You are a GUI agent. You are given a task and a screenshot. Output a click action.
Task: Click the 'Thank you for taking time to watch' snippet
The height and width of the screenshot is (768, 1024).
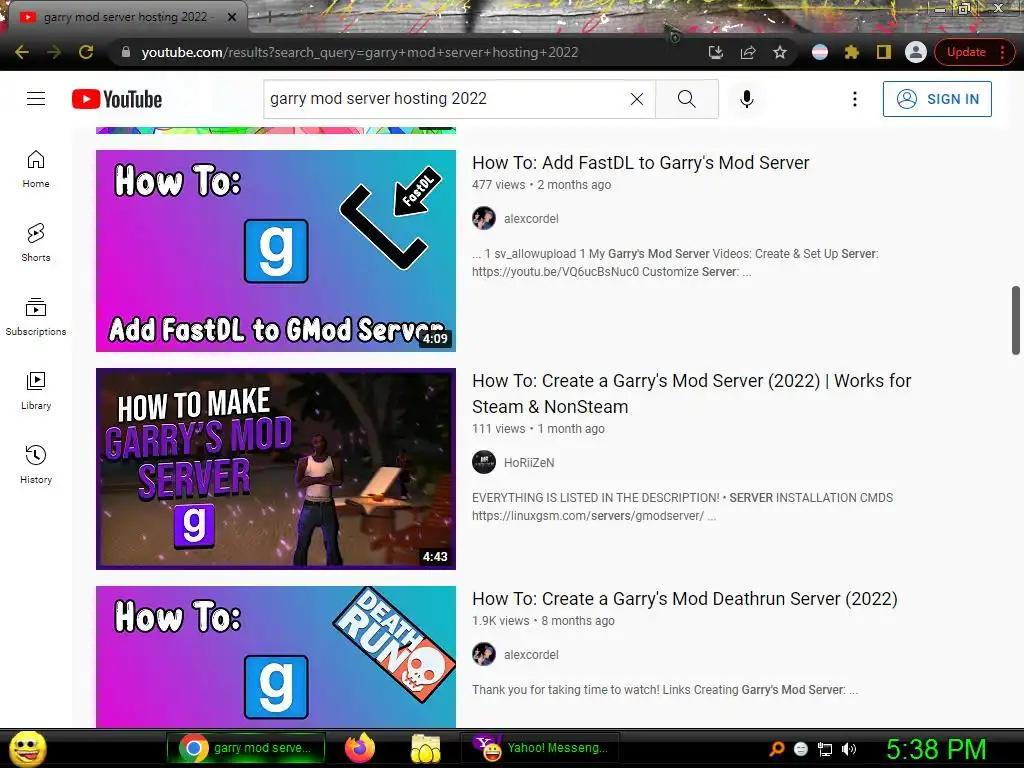coord(665,690)
